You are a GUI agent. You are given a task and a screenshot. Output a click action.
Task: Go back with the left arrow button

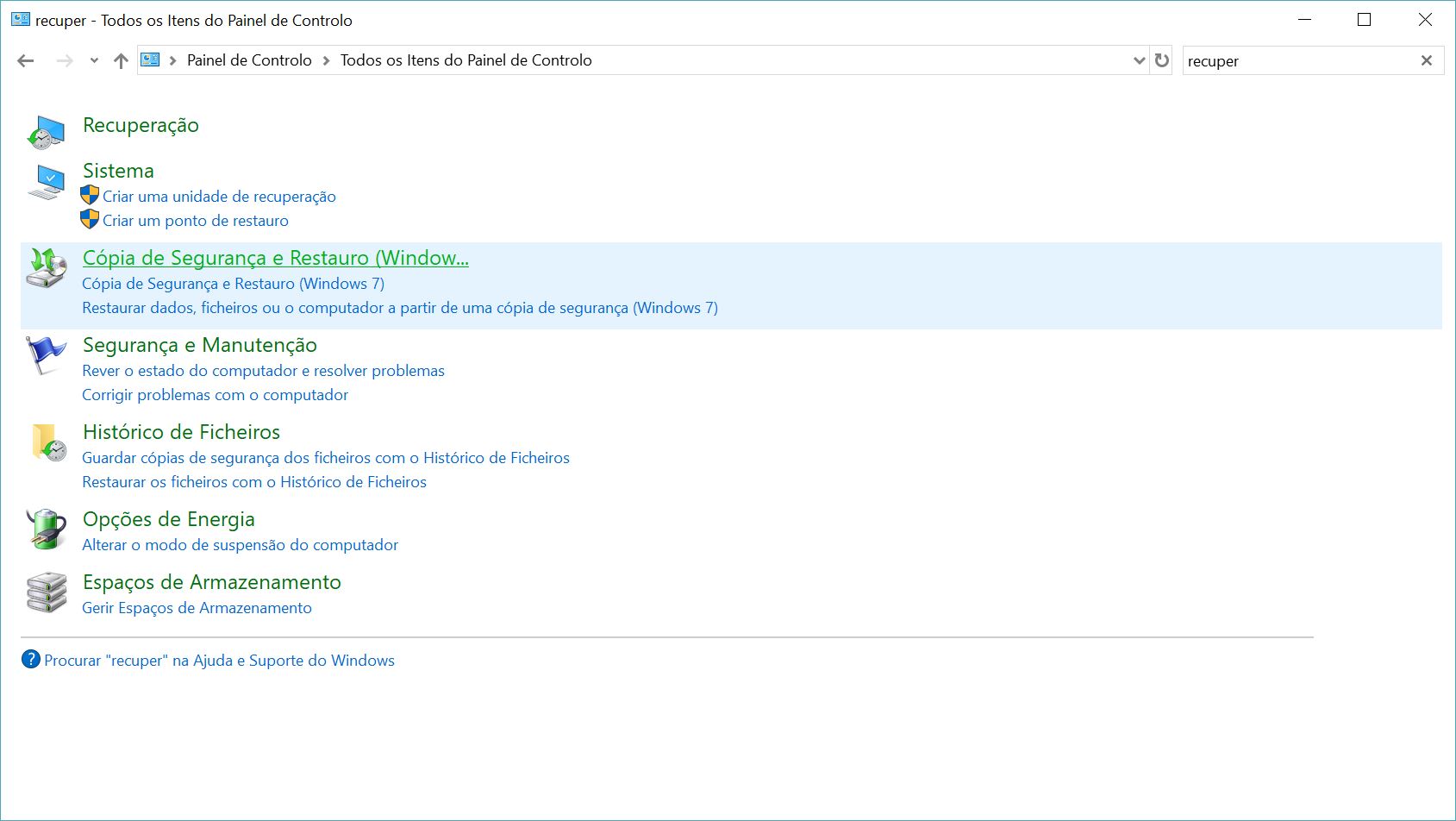[26, 60]
